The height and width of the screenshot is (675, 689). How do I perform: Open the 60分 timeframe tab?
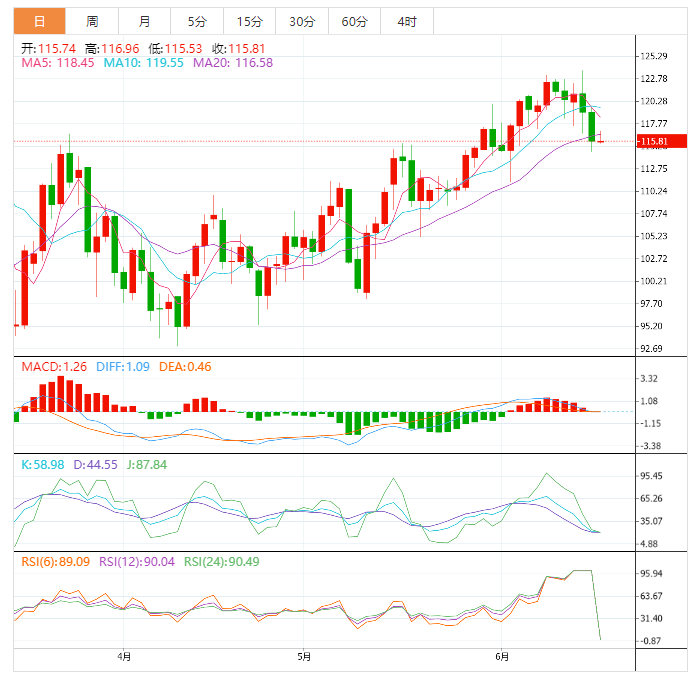(354, 21)
